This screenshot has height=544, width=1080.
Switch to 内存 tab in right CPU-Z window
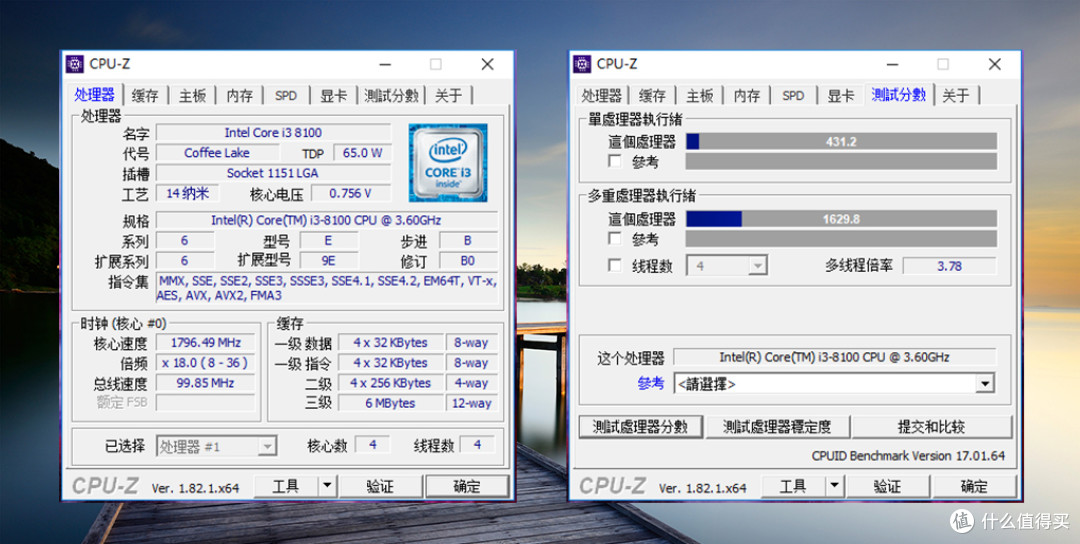click(747, 96)
